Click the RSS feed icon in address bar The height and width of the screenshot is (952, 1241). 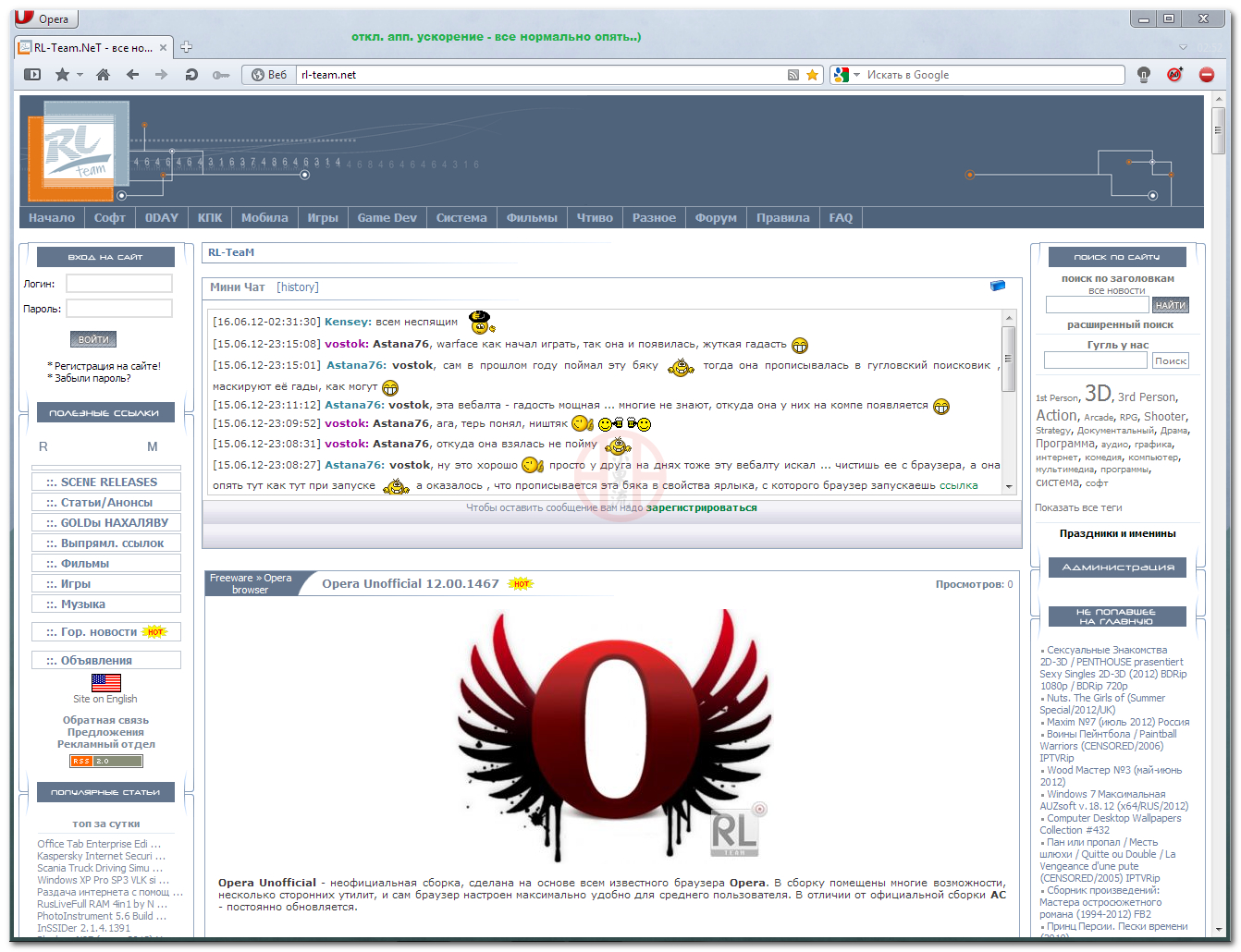pyautogui.click(x=793, y=75)
